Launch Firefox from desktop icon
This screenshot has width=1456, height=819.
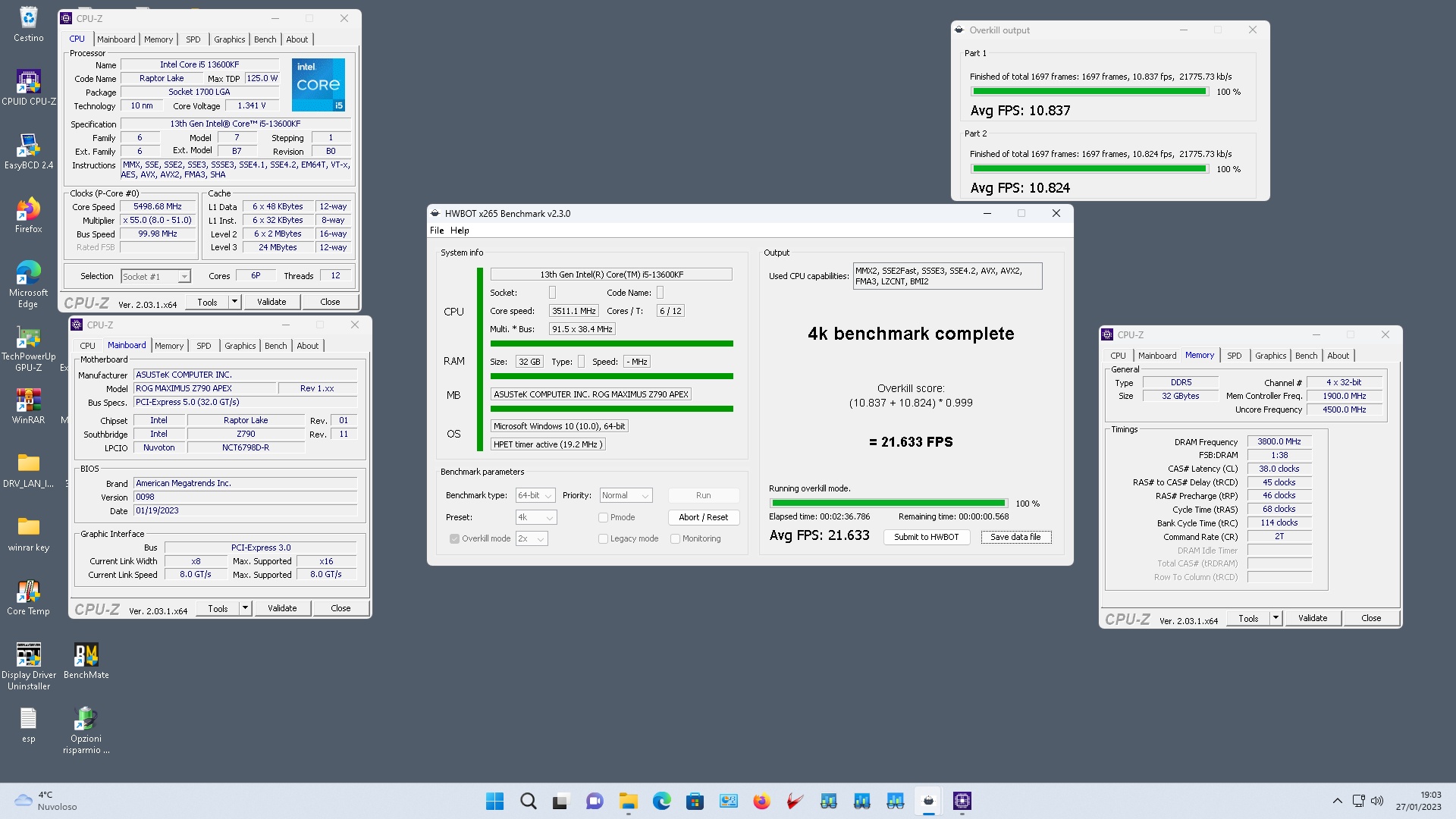[x=28, y=215]
